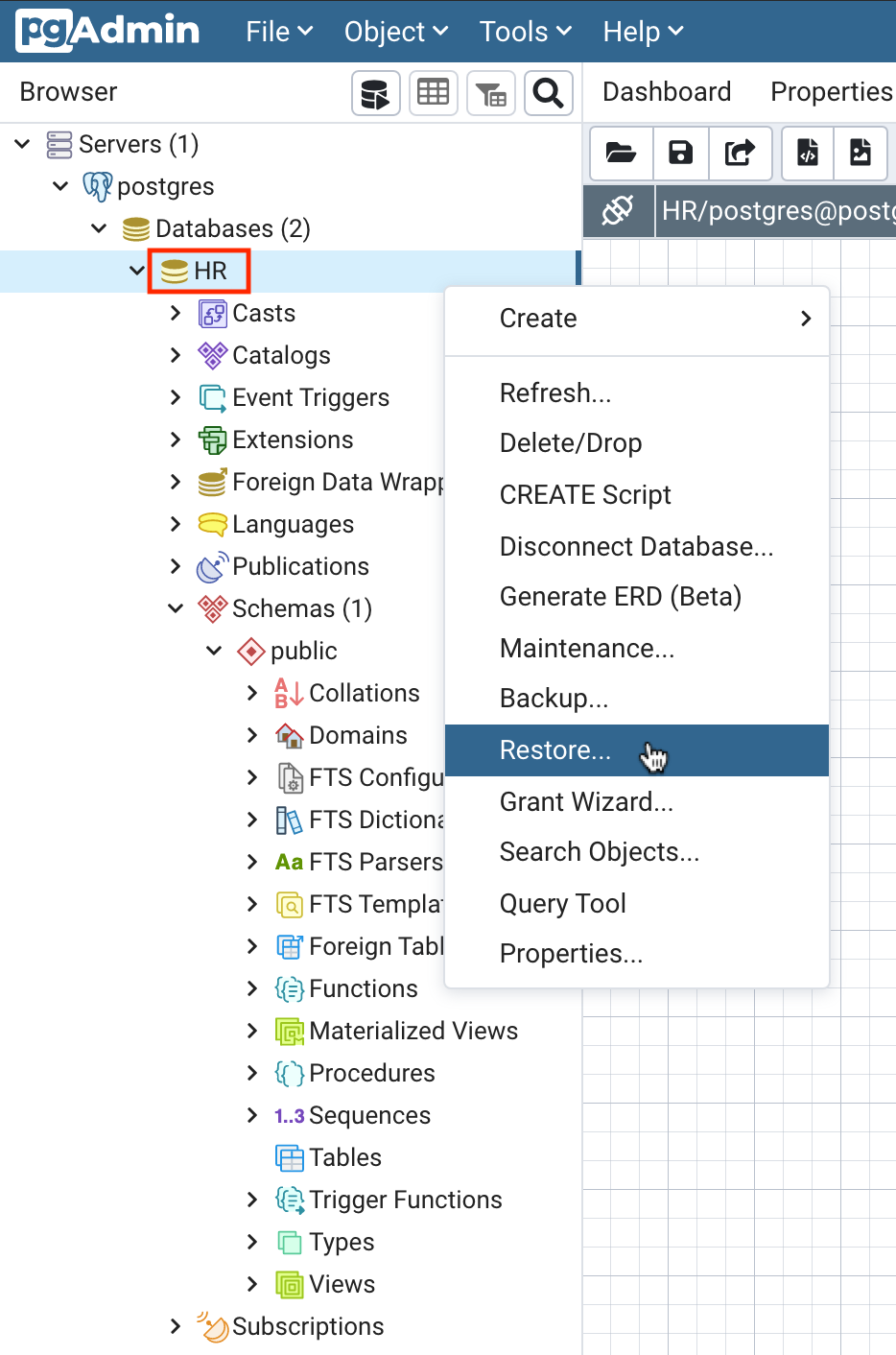Select the Tables tree item
The image size is (896, 1355).
pyautogui.click(x=344, y=1157)
